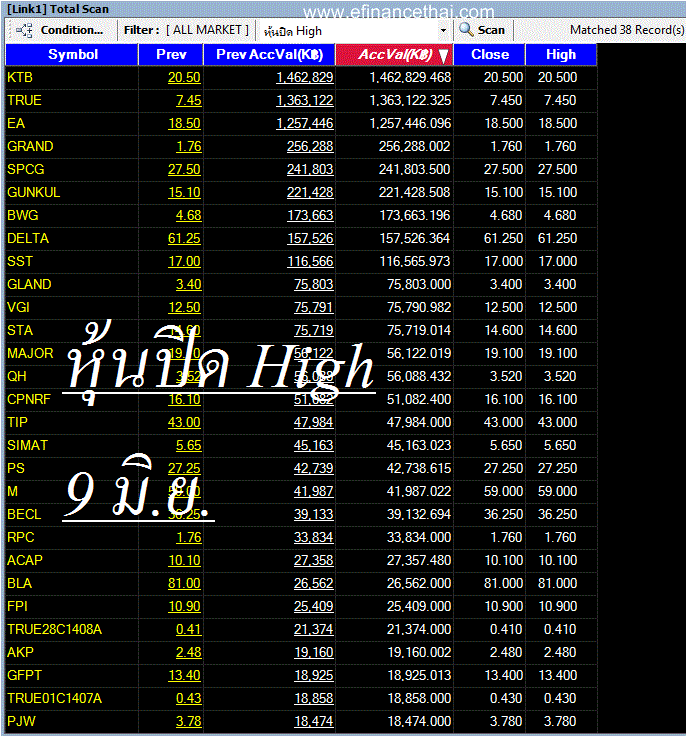Screen dimensions: 686x736
Task: Select the QH symbol
Action: coord(16,376)
